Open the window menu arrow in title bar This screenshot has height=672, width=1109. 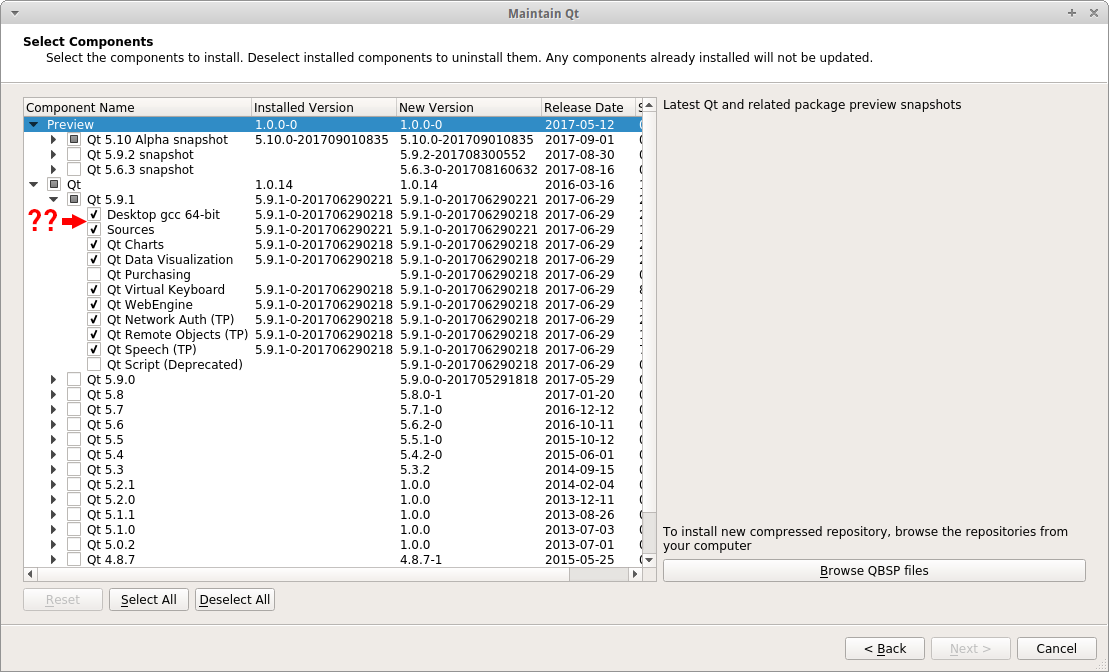tap(15, 13)
